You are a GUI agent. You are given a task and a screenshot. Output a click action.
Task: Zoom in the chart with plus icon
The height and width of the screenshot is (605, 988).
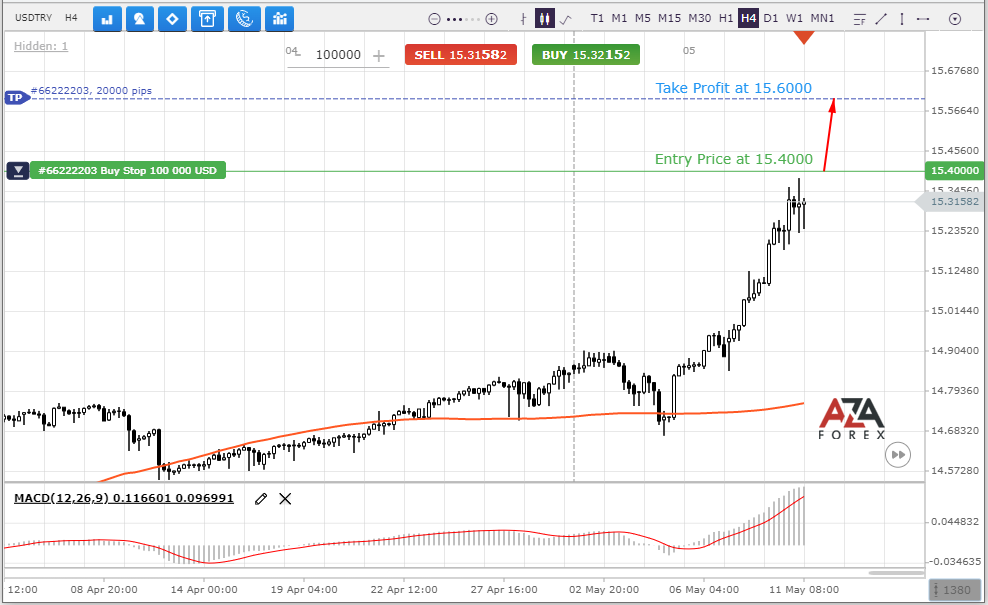coord(491,19)
